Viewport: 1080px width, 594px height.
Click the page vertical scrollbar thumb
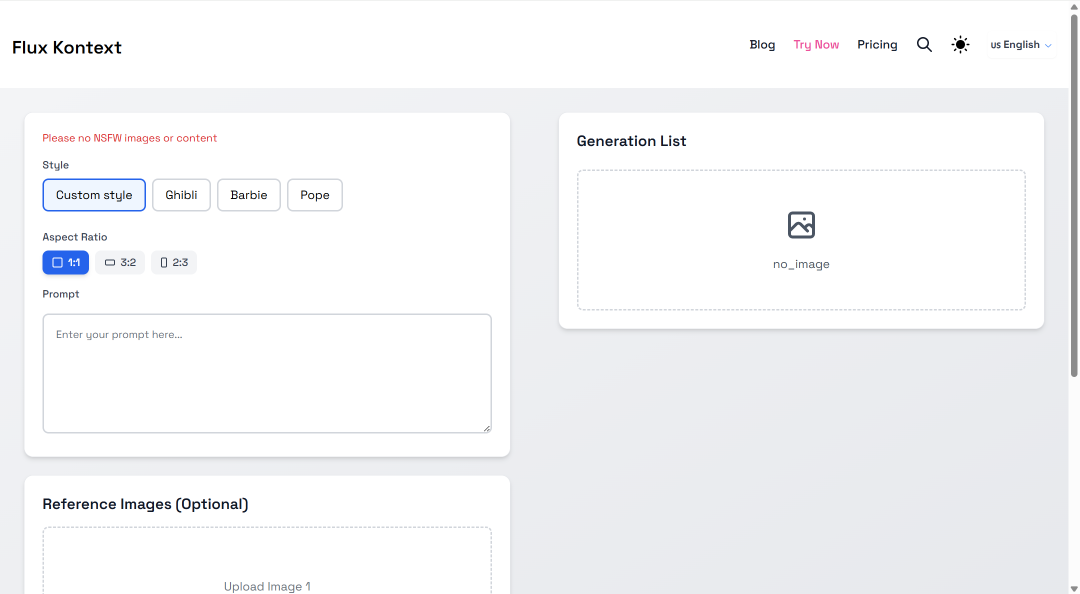coord(1074,196)
